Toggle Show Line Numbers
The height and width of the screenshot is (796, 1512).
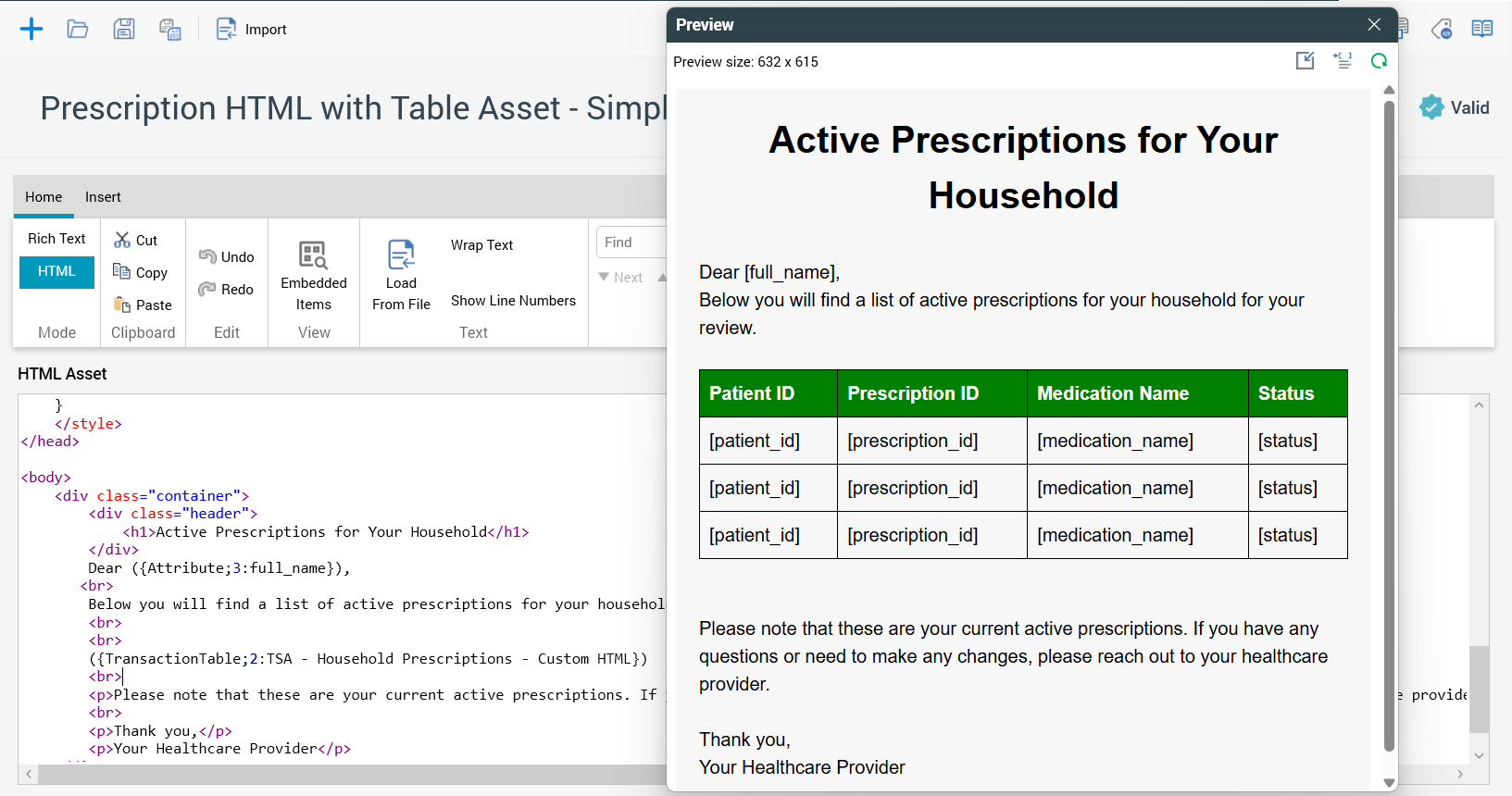coord(513,301)
